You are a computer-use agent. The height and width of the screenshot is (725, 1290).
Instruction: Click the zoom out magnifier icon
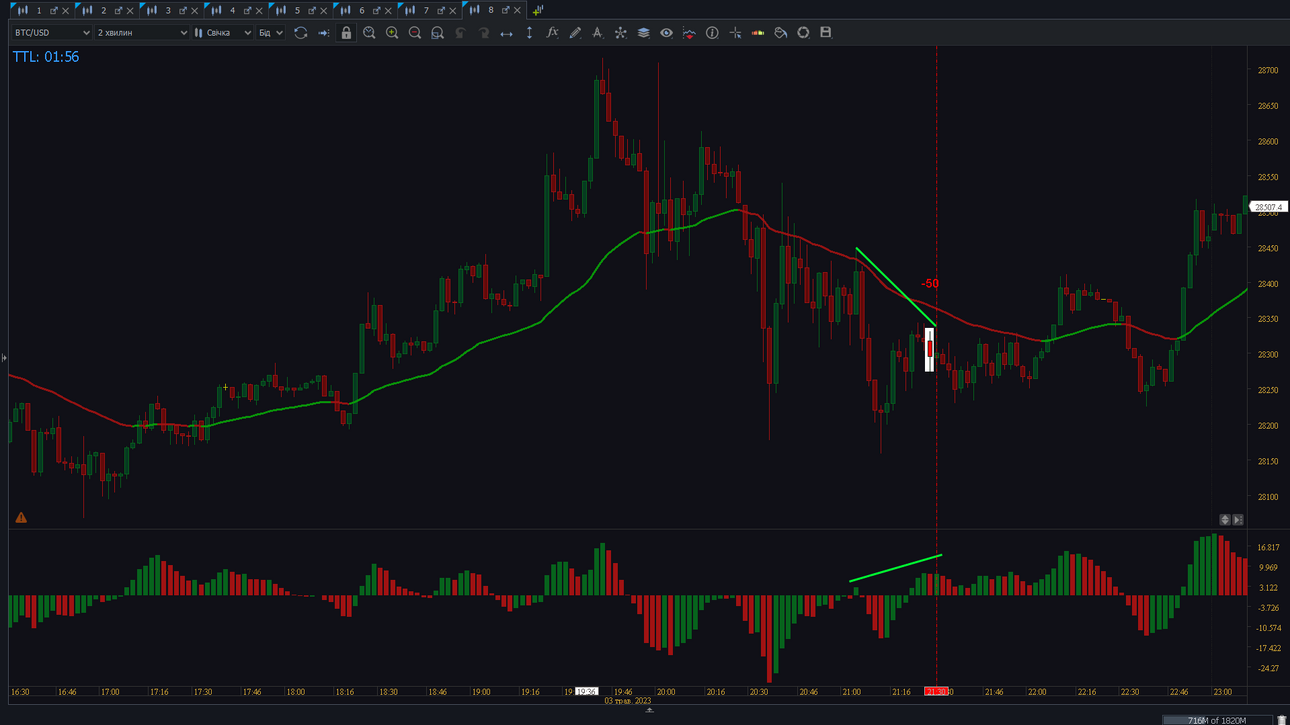coord(415,33)
